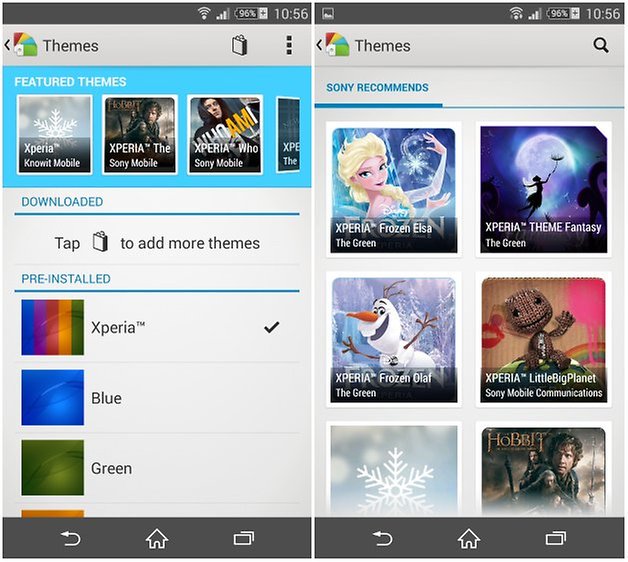
Task: Tap the Wi-Fi icon in left status bar
Action: (204, 14)
